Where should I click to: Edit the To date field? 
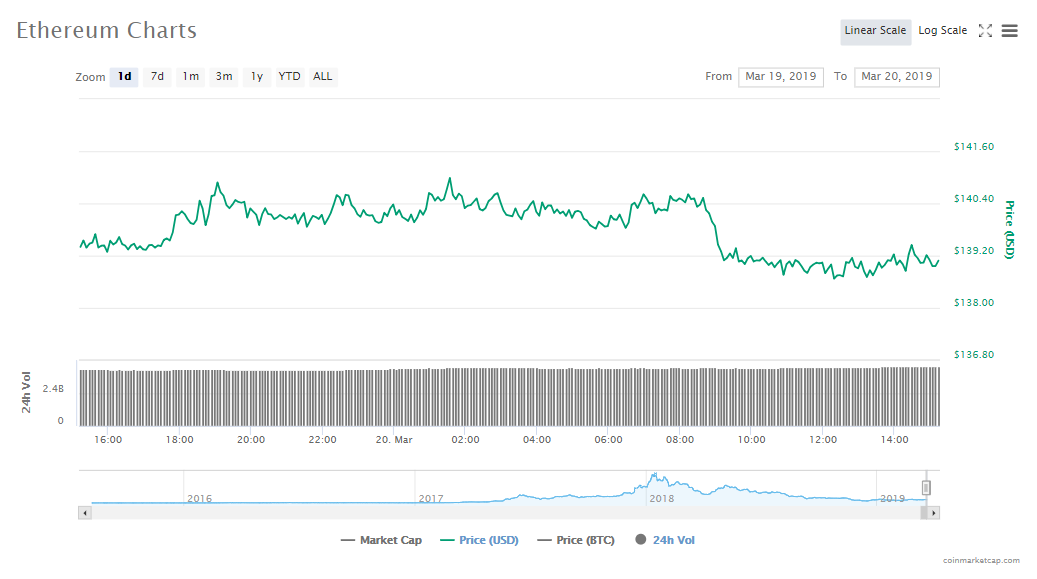click(896, 77)
